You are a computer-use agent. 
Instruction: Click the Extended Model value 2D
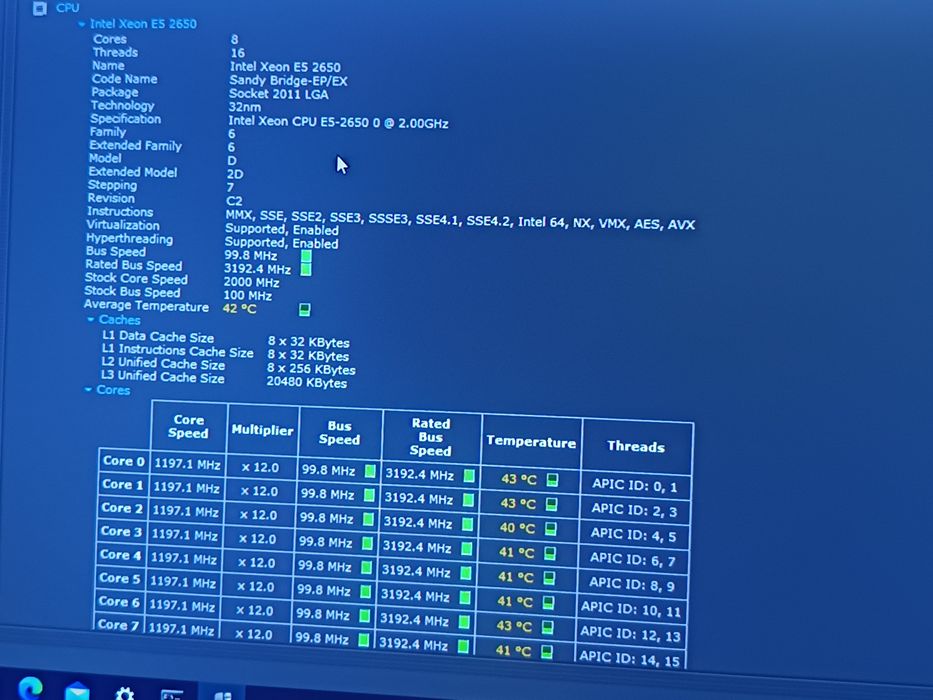point(235,174)
